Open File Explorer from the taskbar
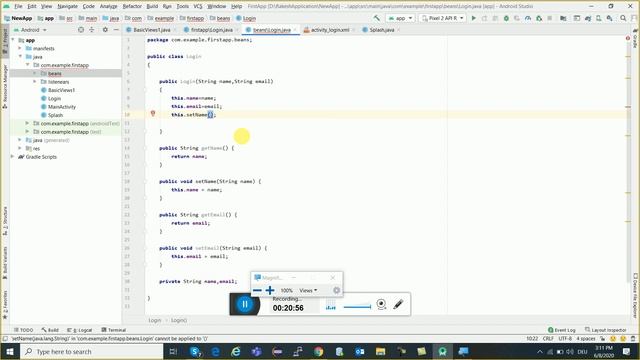 [x=380, y=351]
